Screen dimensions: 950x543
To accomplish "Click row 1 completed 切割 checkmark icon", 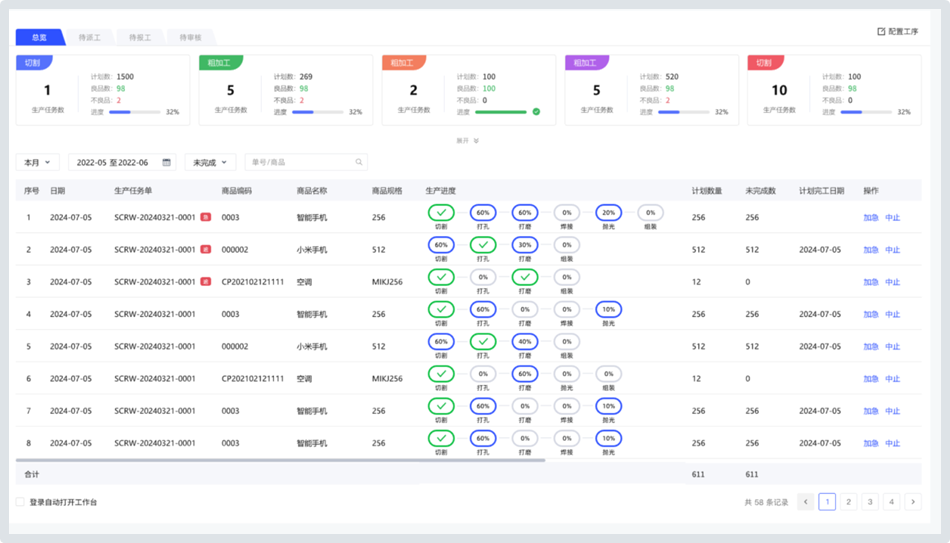I will (441, 212).
